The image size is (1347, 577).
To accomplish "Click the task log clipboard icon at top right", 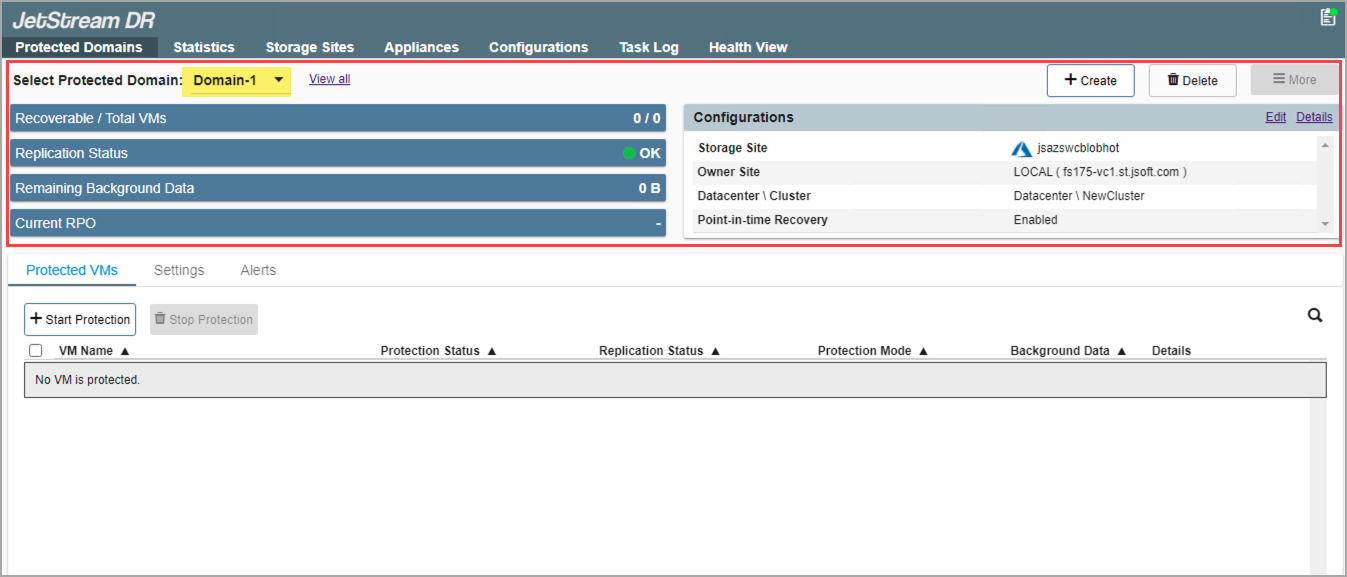I will [x=1327, y=17].
